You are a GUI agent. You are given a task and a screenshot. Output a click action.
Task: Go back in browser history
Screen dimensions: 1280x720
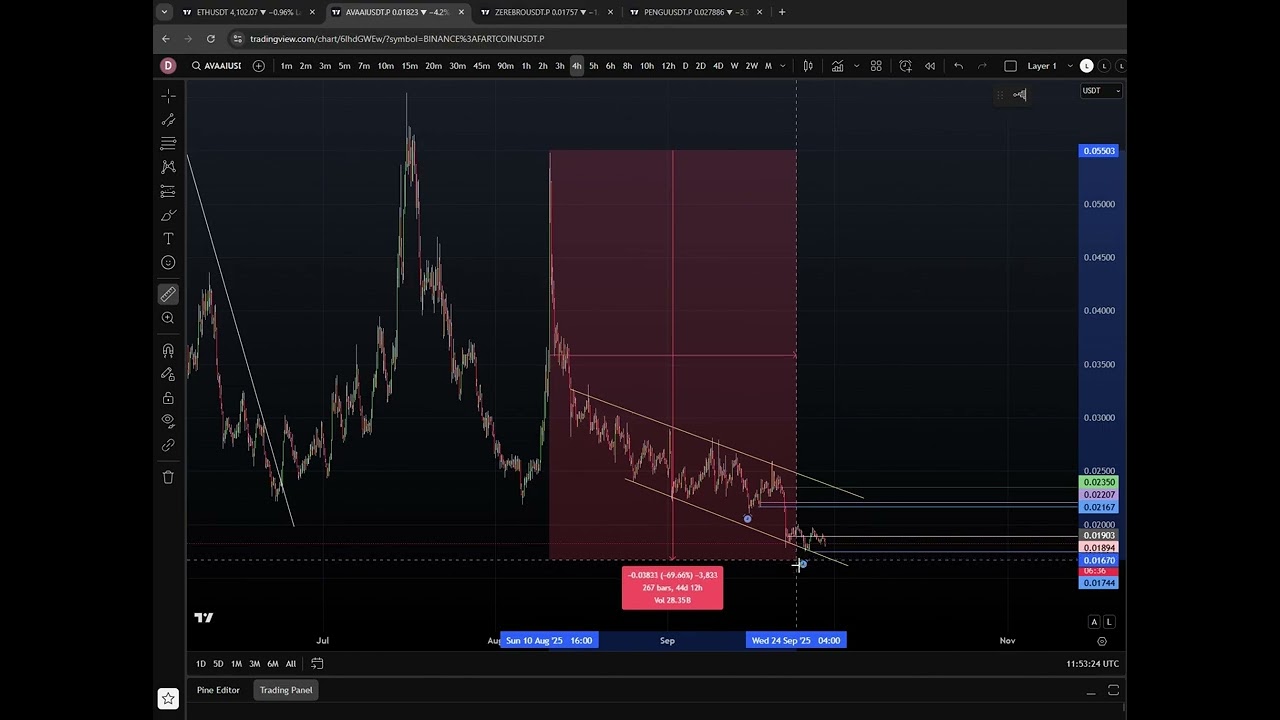(x=165, y=39)
